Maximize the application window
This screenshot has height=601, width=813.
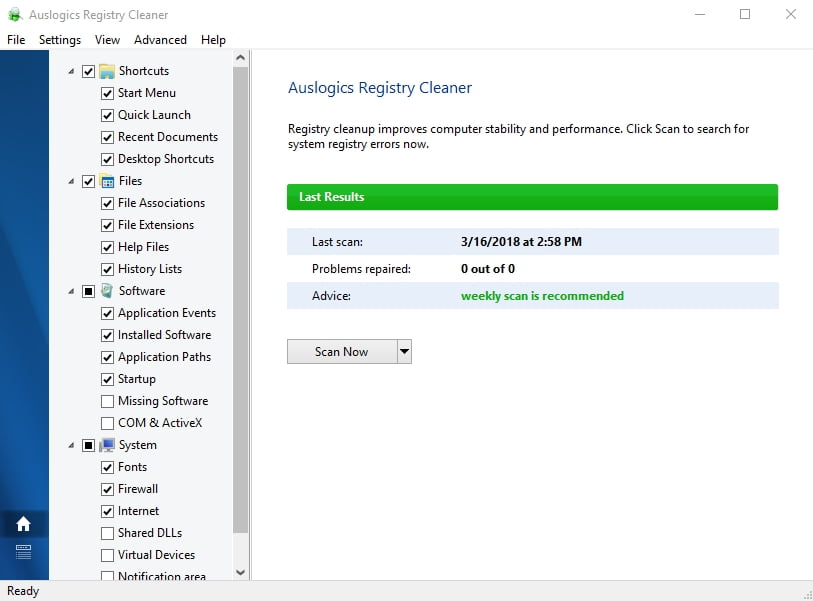[x=745, y=15]
